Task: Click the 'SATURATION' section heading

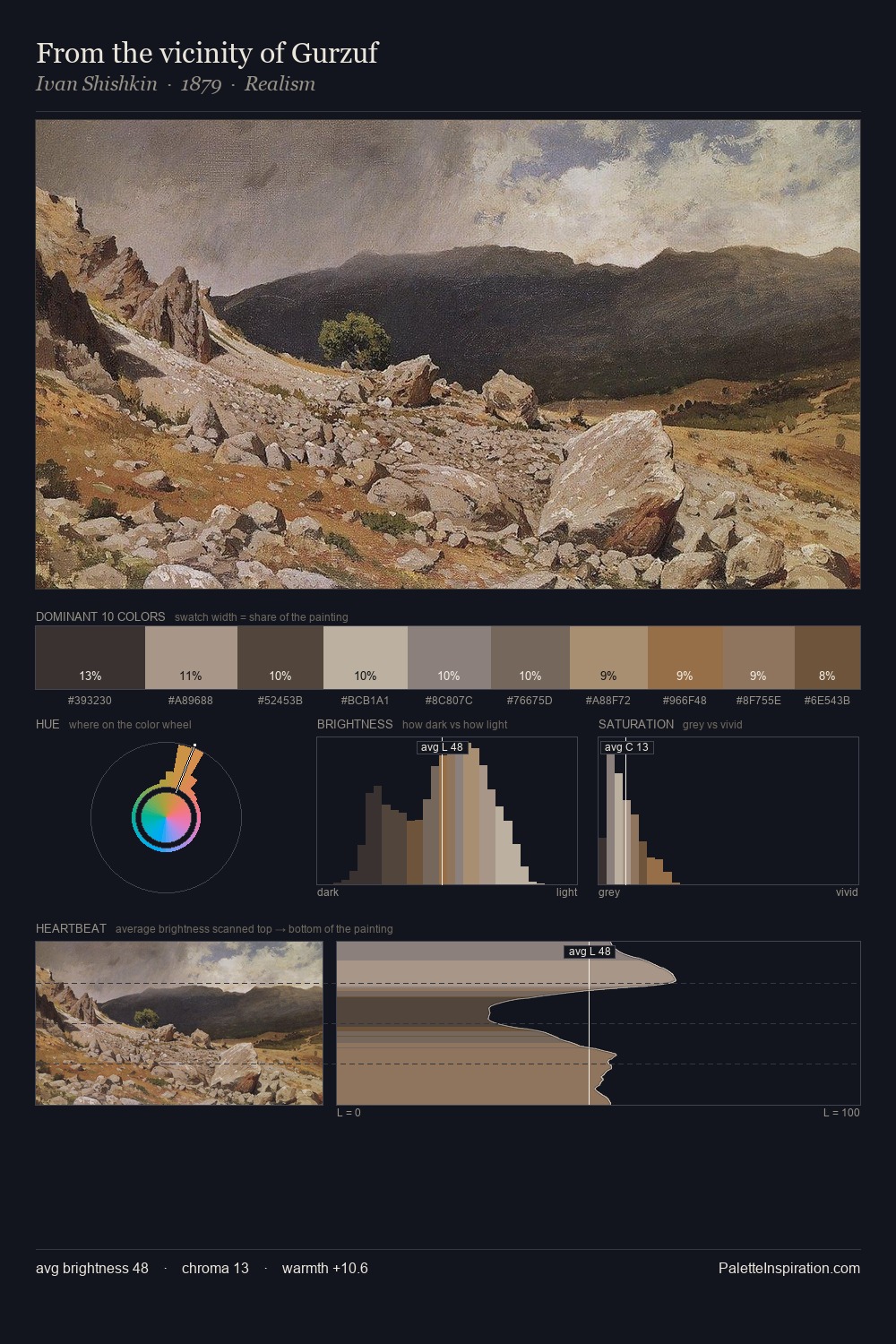Action: 636,725
